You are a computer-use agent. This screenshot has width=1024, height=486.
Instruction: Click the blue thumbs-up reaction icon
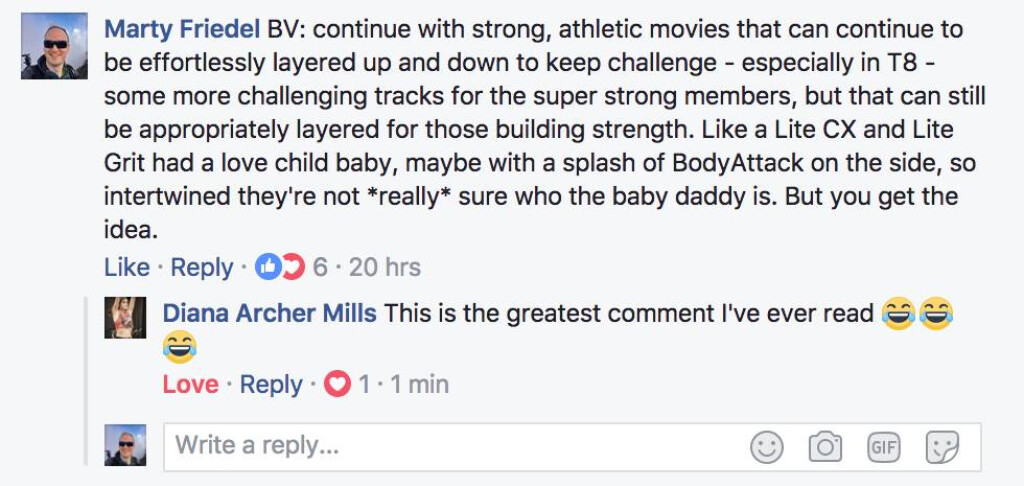[268, 267]
